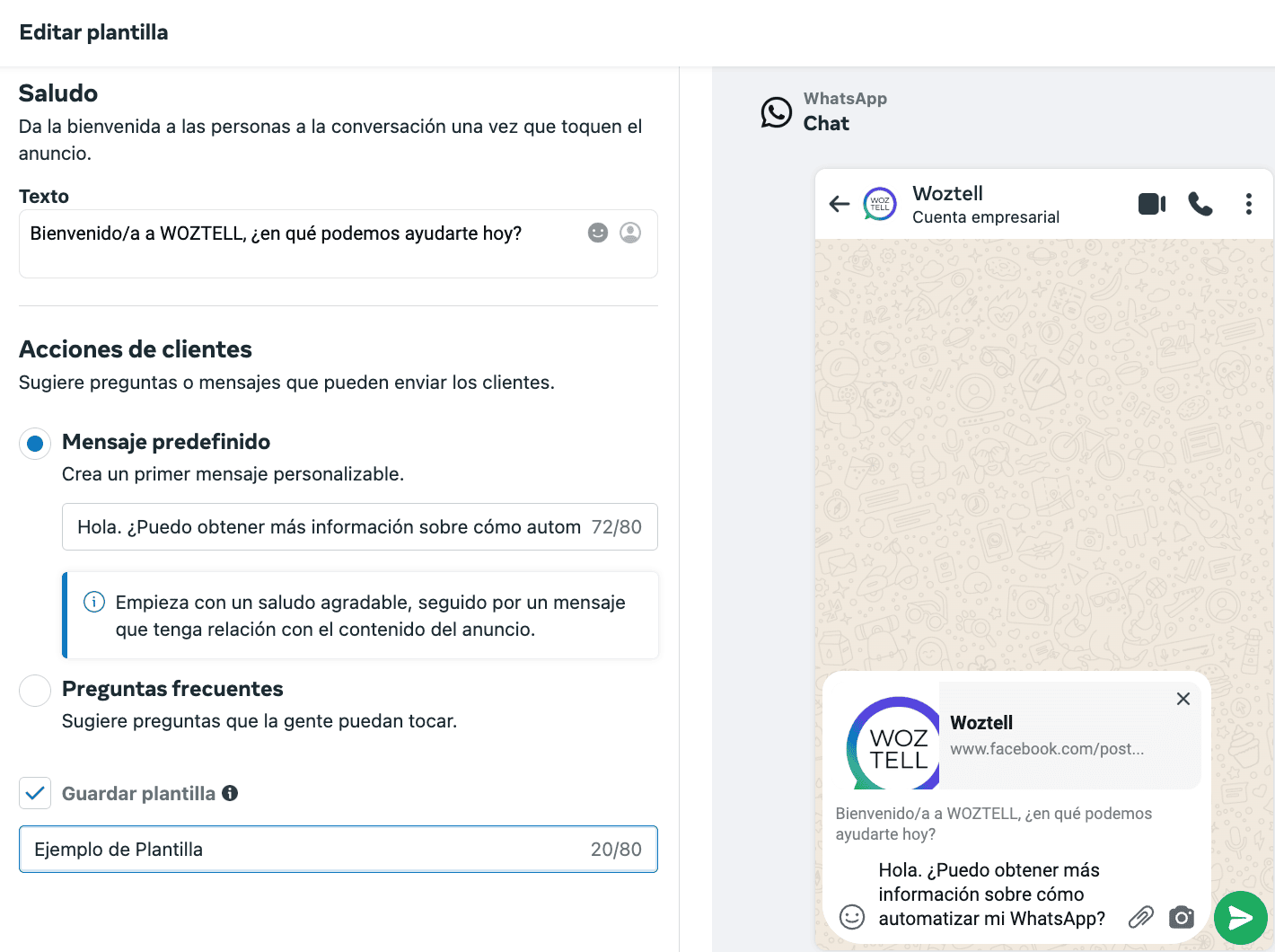
Task: Click the 'Cuenta empresarial' label
Action: [986, 217]
